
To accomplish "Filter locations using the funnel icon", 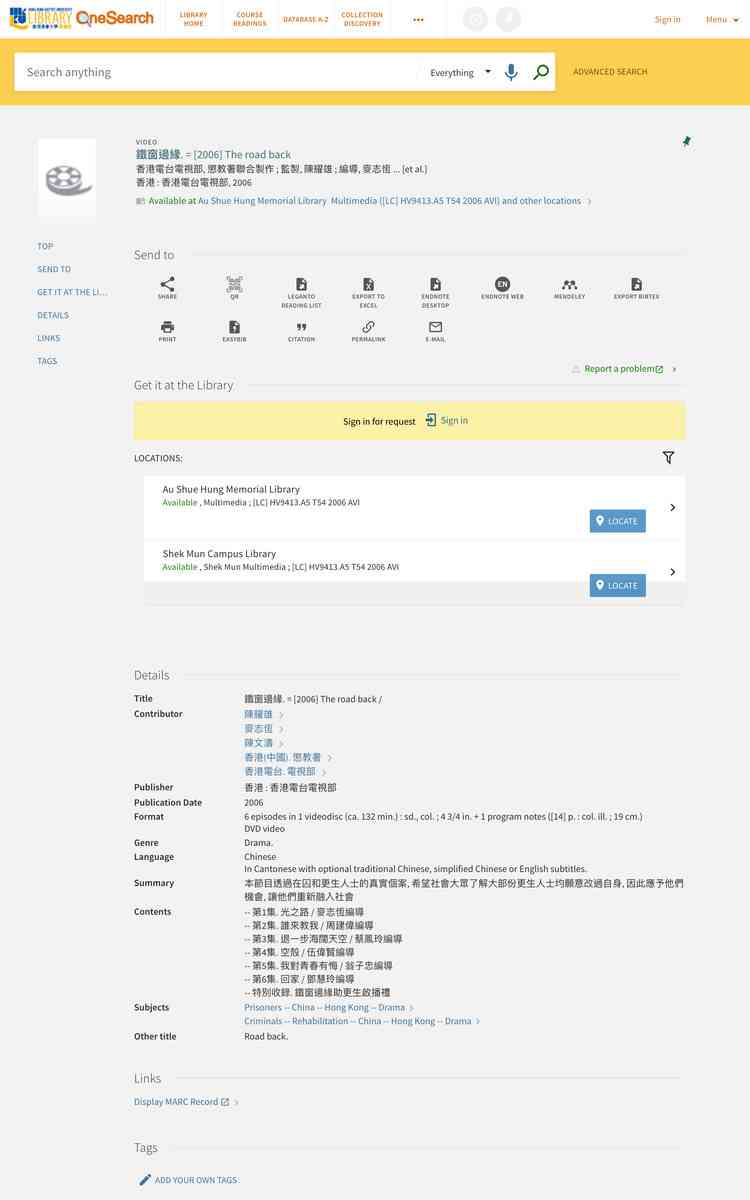I will pyautogui.click(x=668, y=458).
